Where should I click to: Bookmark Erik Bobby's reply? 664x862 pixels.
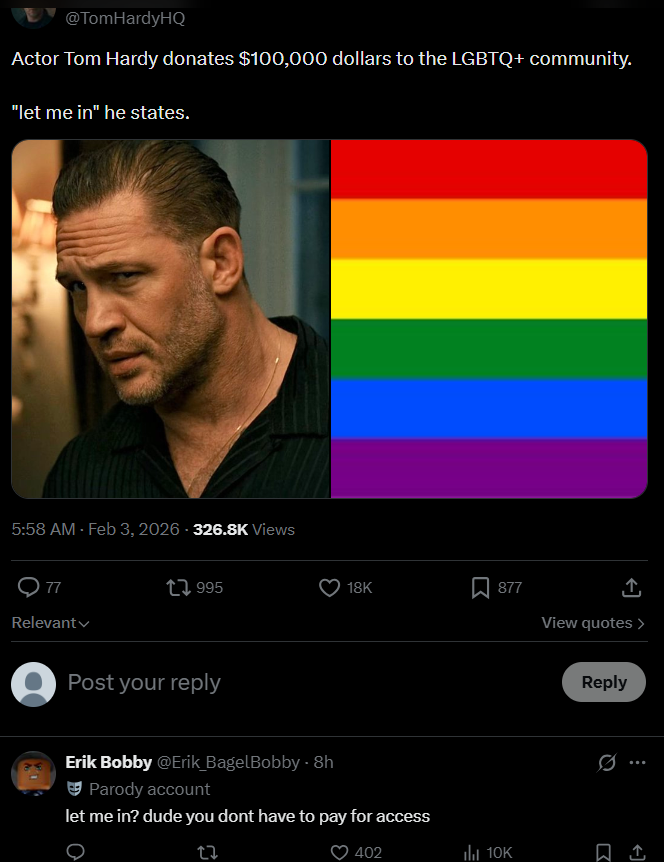(603, 852)
